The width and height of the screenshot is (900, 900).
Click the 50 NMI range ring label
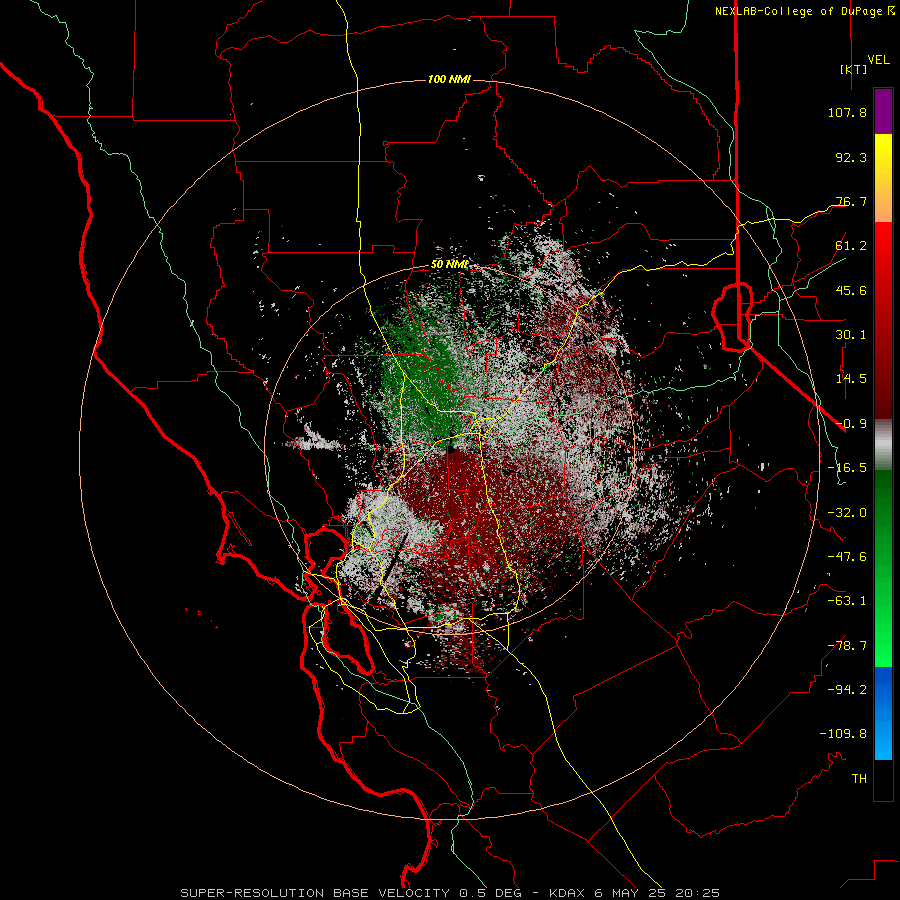point(449,265)
